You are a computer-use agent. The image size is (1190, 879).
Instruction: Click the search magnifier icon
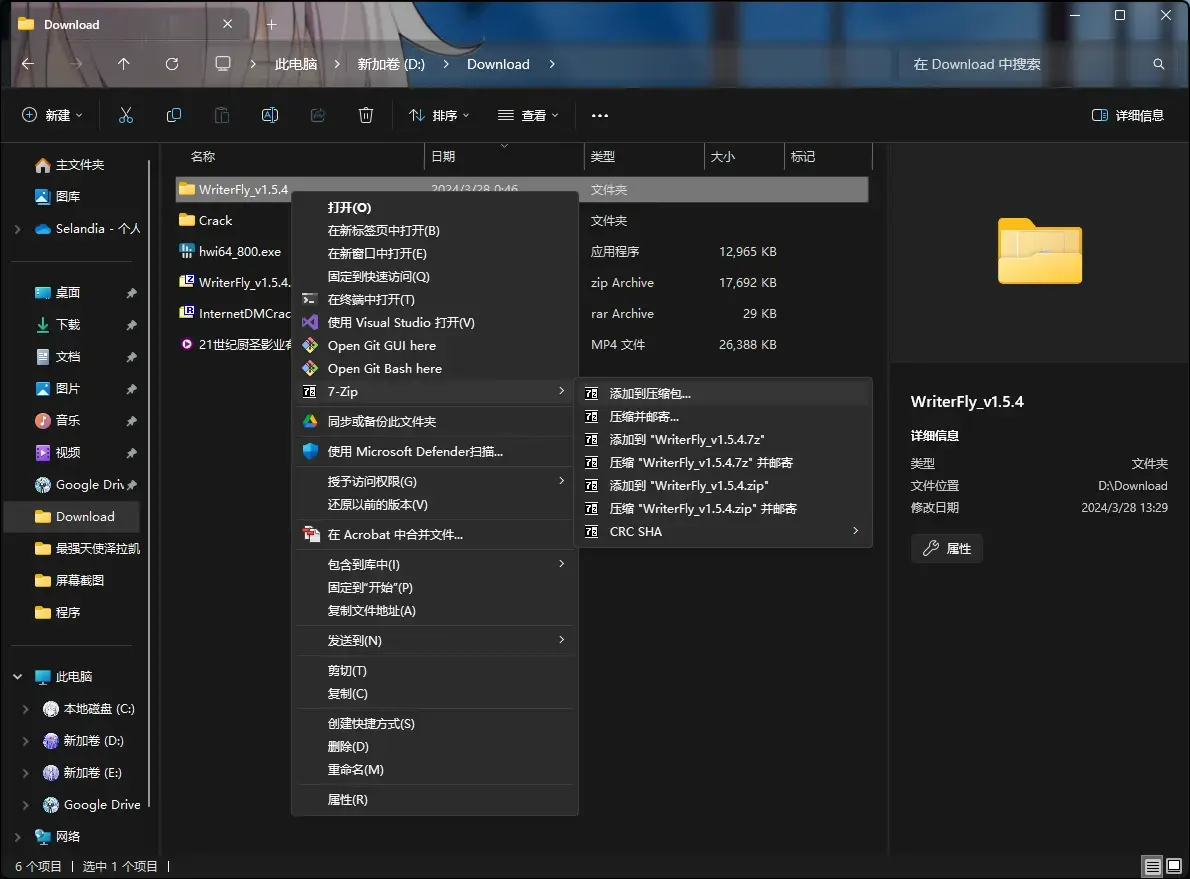click(1158, 64)
